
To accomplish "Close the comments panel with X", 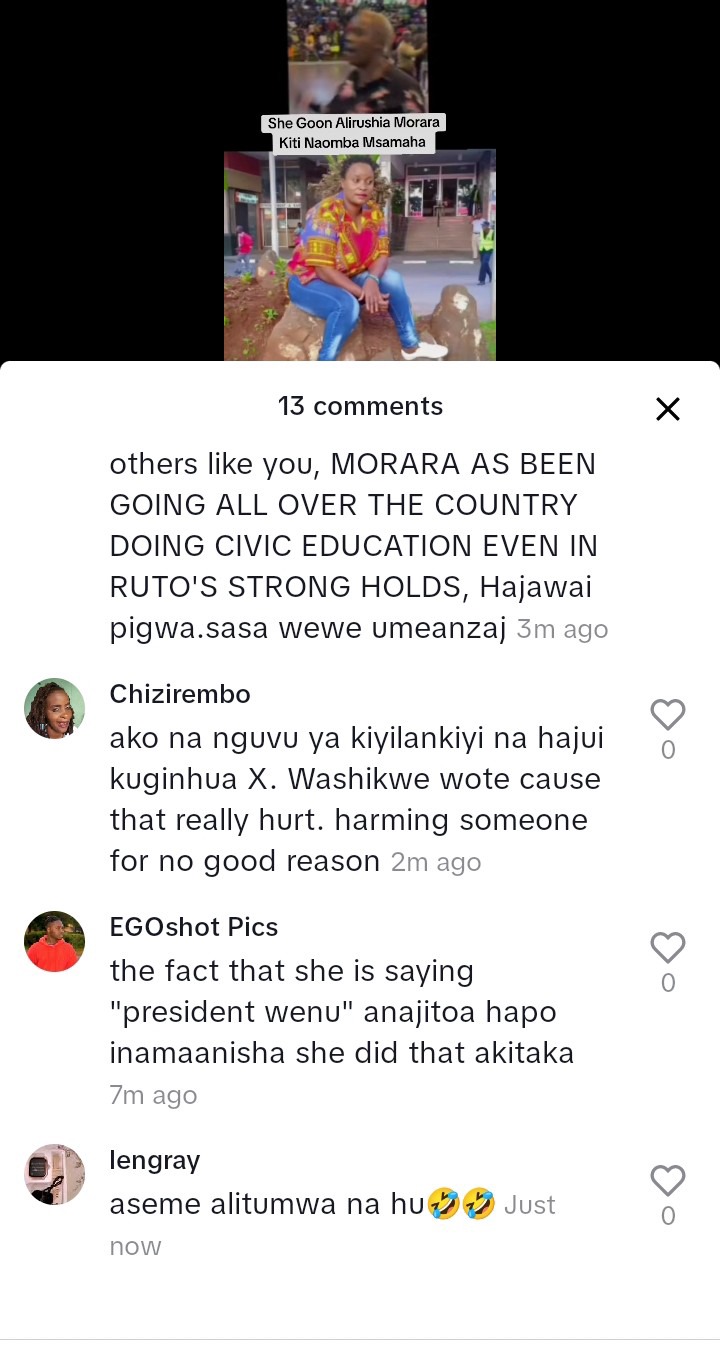I will (667, 408).
